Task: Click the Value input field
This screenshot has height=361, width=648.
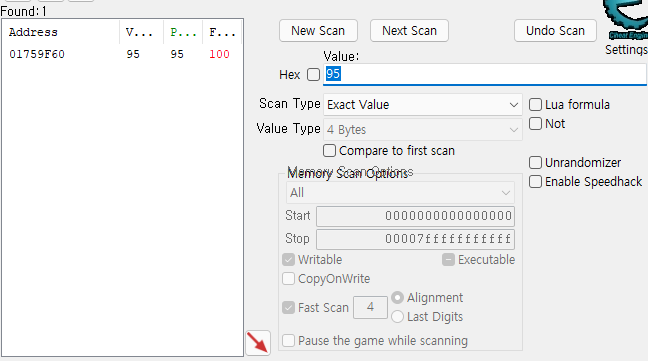Action: coord(484,74)
